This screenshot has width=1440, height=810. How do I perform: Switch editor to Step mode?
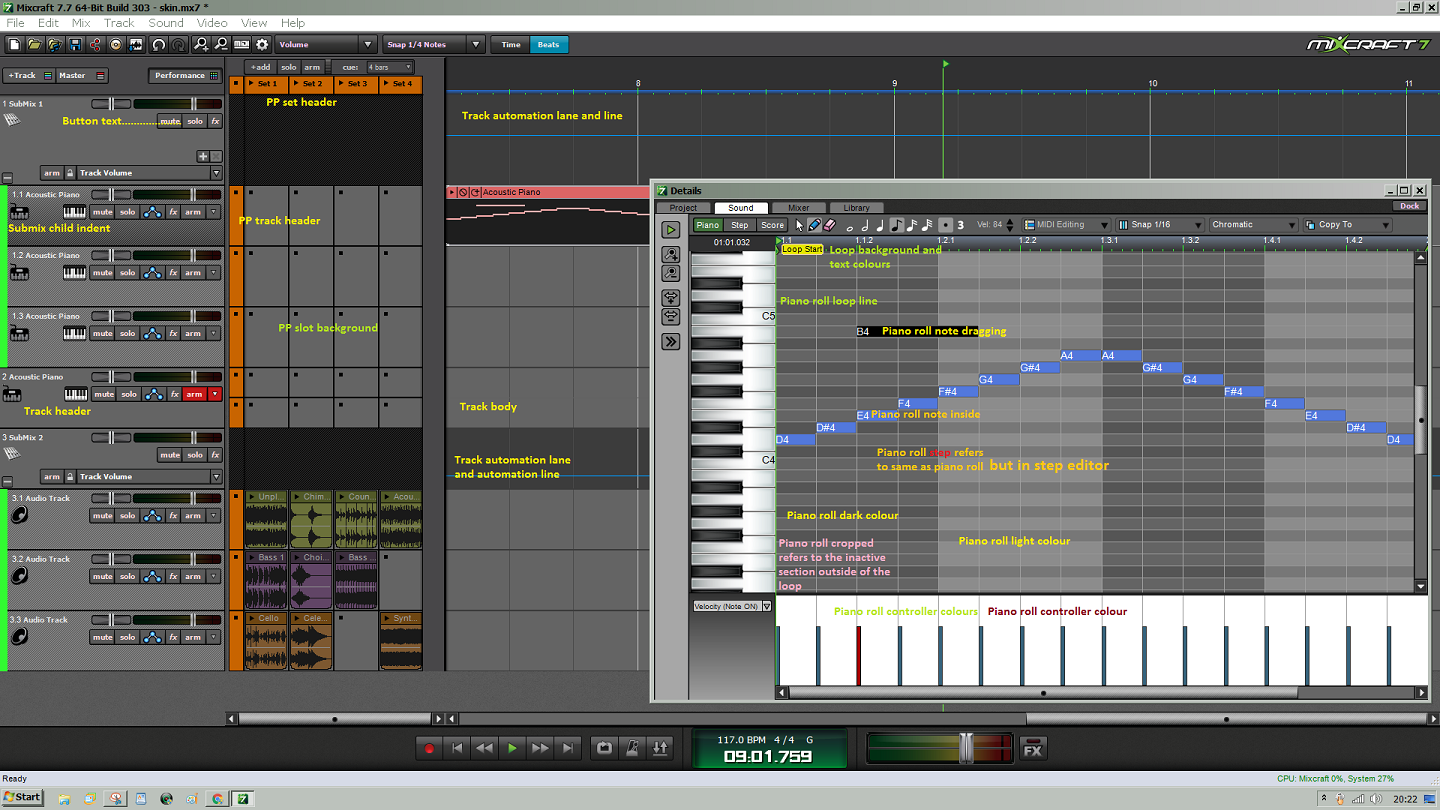click(x=739, y=225)
